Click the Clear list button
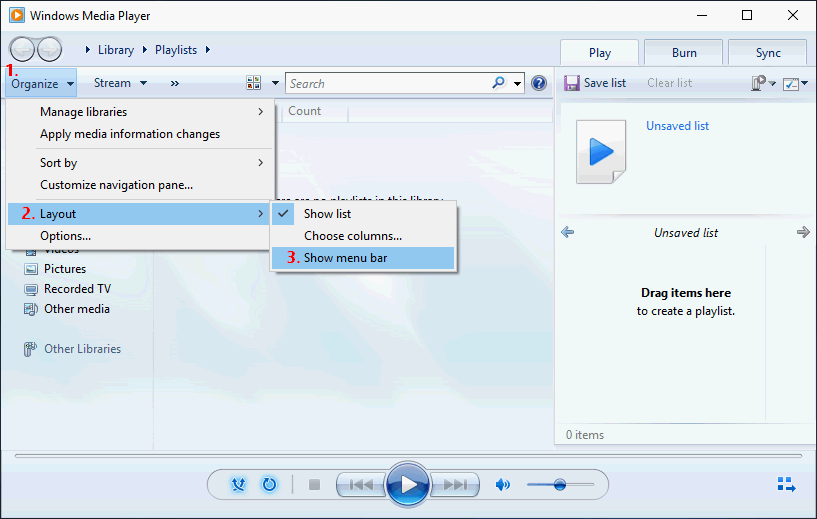Screen dimensions: 817x519 670,83
